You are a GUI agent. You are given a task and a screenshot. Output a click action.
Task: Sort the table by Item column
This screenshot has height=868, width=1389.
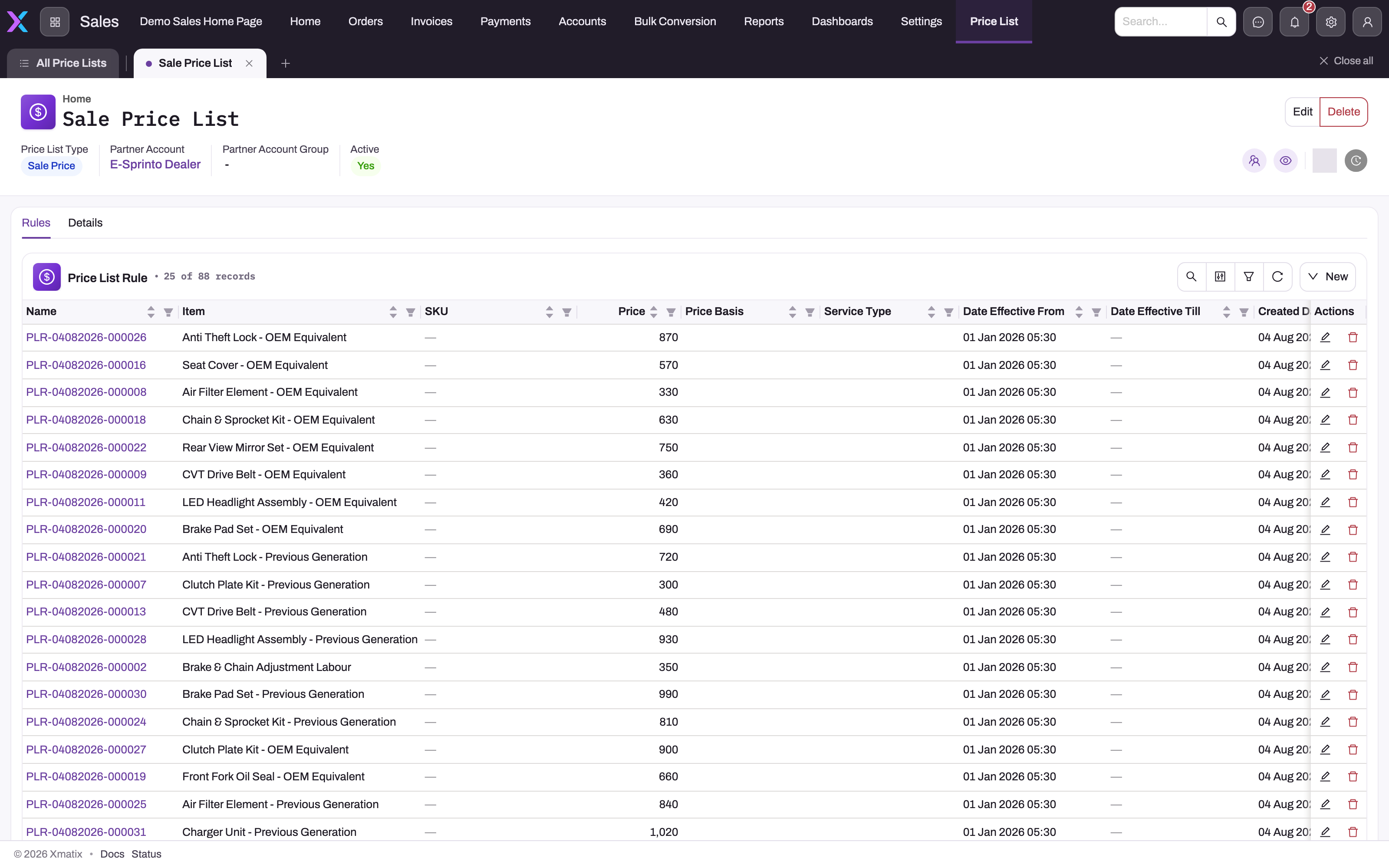click(393, 312)
